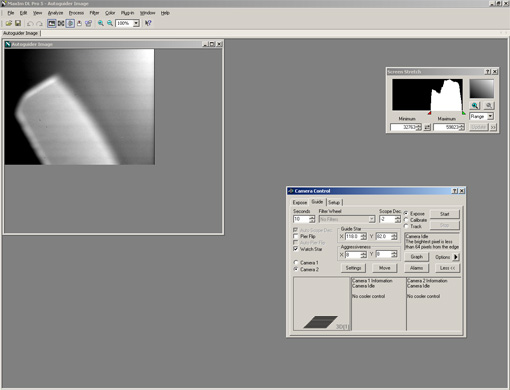The width and height of the screenshot is (510, 390).
Task: Click inside the autoguider image
Action: (80, 107)
